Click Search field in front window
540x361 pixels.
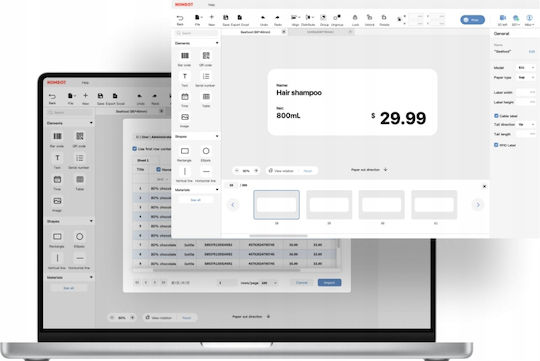click(196, 33)
